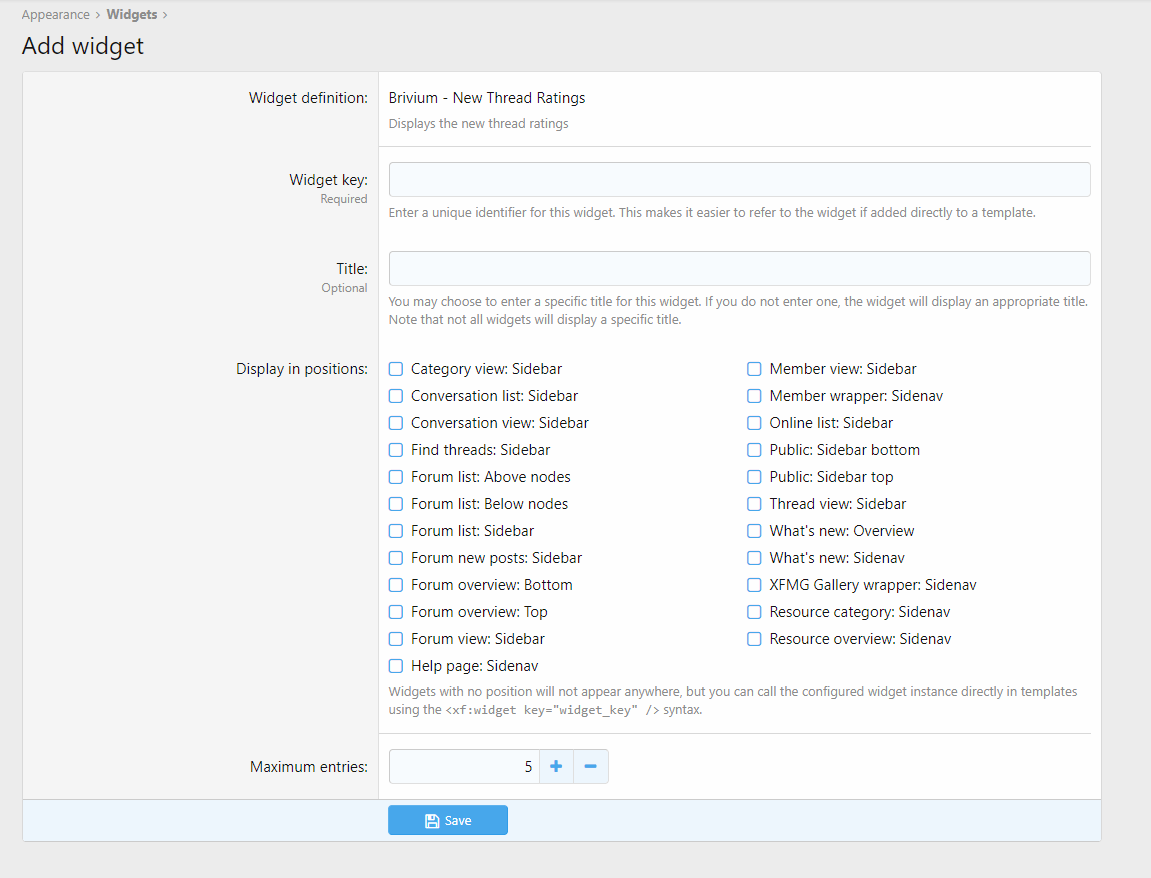Enable Category view: Sidebar checkbox

(x=396, y=369)
